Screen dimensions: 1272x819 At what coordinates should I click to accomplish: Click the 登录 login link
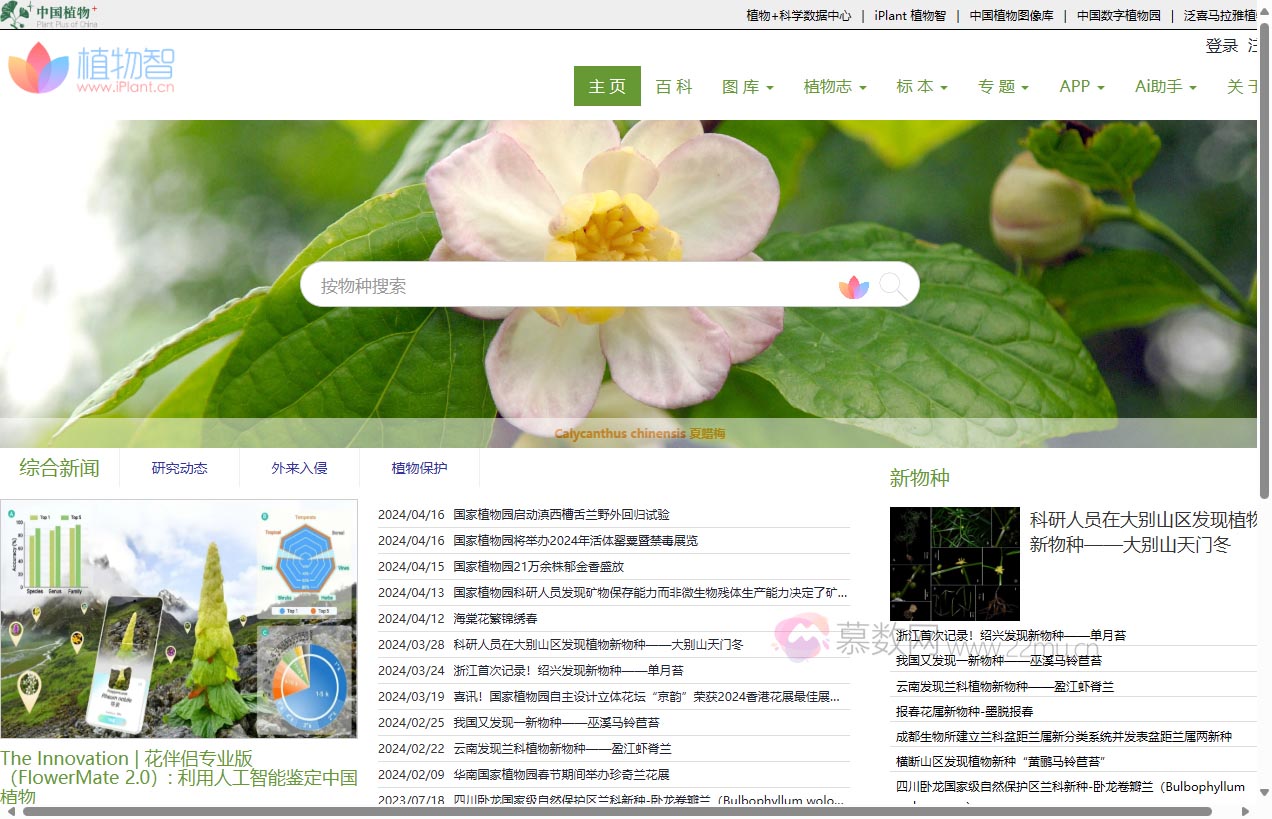pos(1222,46)
